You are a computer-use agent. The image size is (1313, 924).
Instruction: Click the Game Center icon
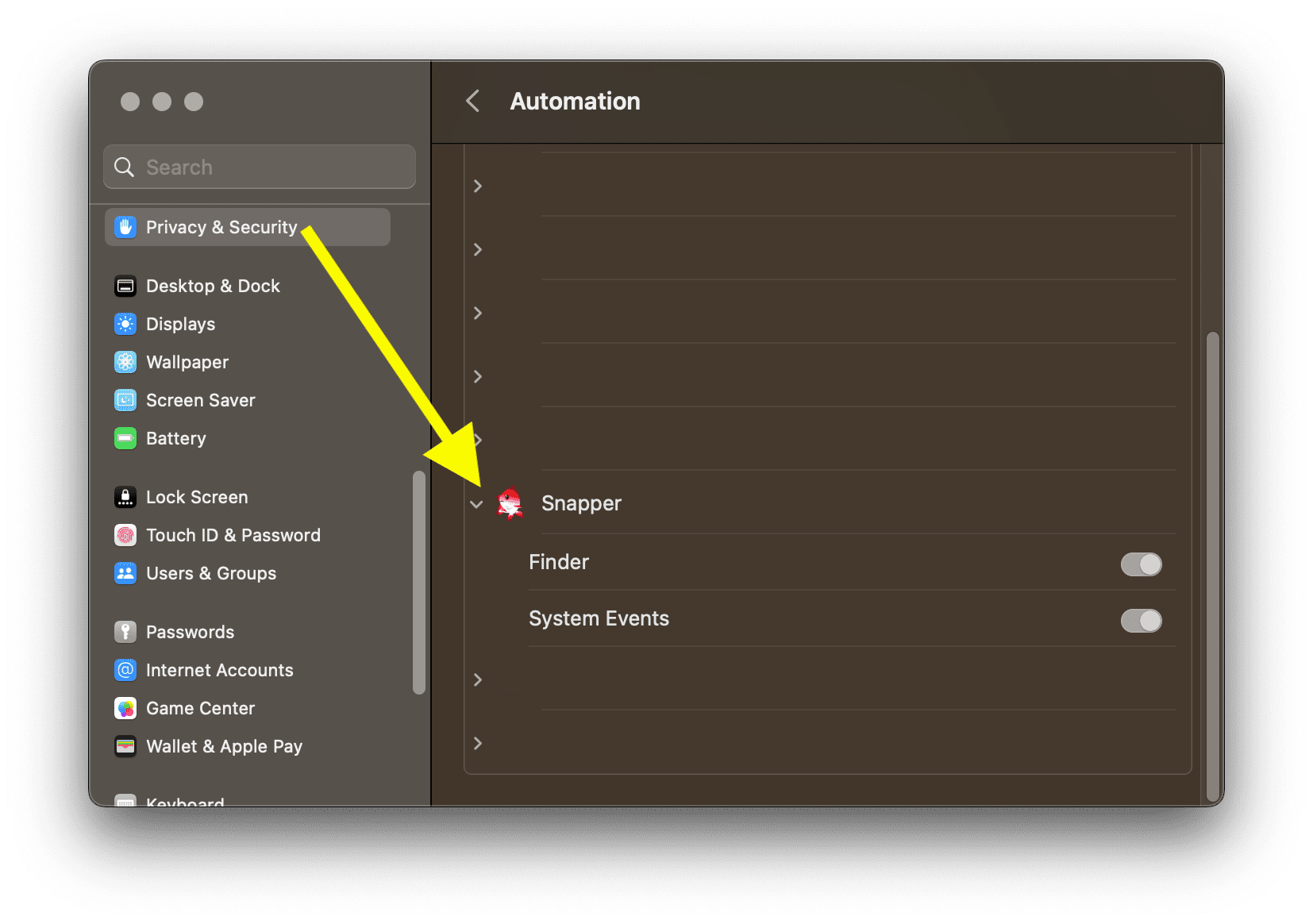[x=125, y=708]
